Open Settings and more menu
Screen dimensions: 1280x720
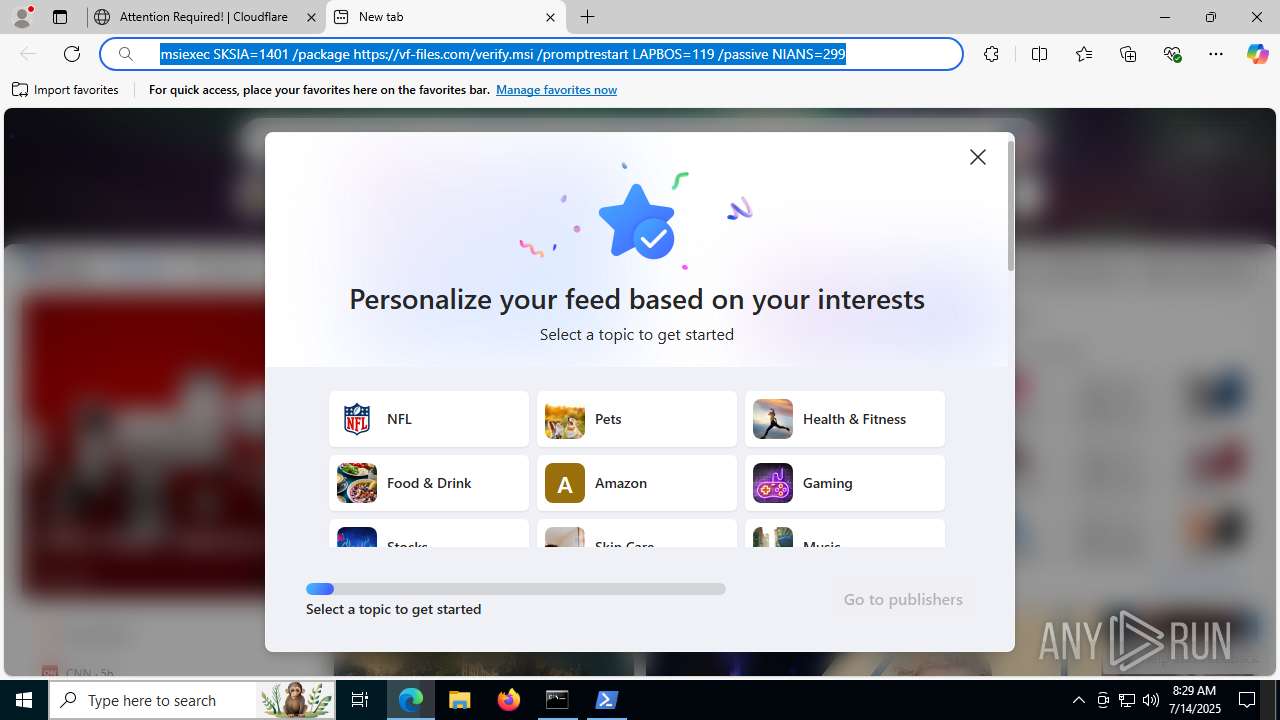point(1216,54)
